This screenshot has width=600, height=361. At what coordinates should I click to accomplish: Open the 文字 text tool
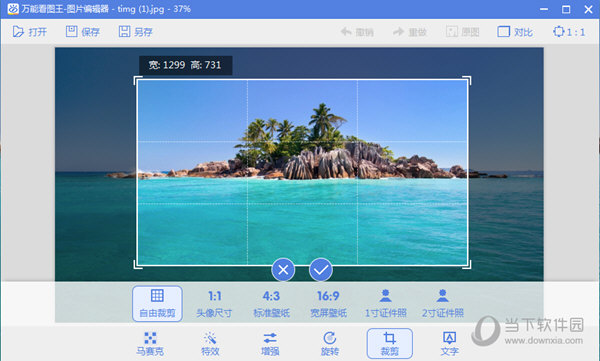pos(449,344)
